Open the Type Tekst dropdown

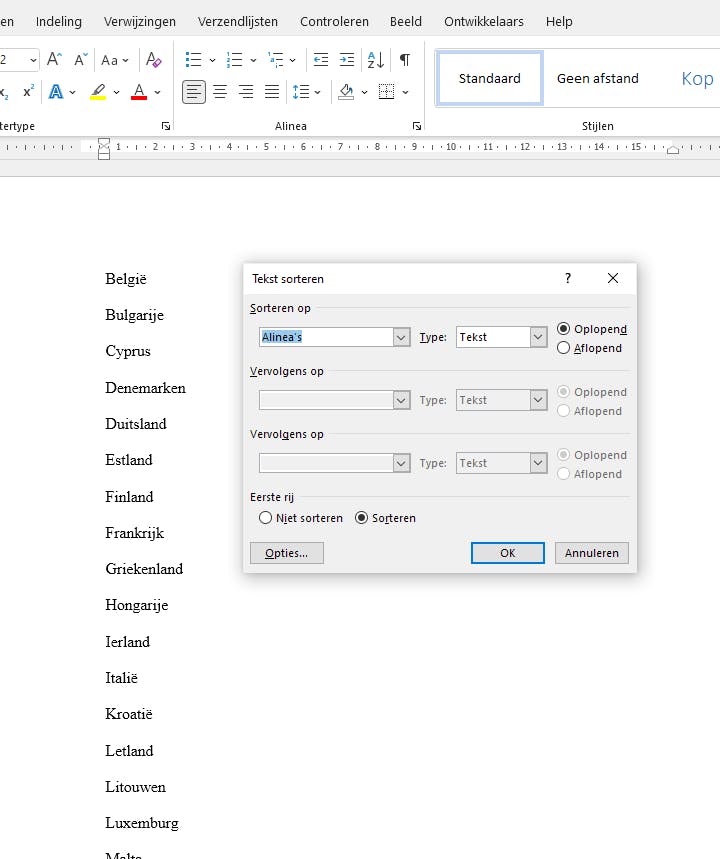(x=539, y=337)
